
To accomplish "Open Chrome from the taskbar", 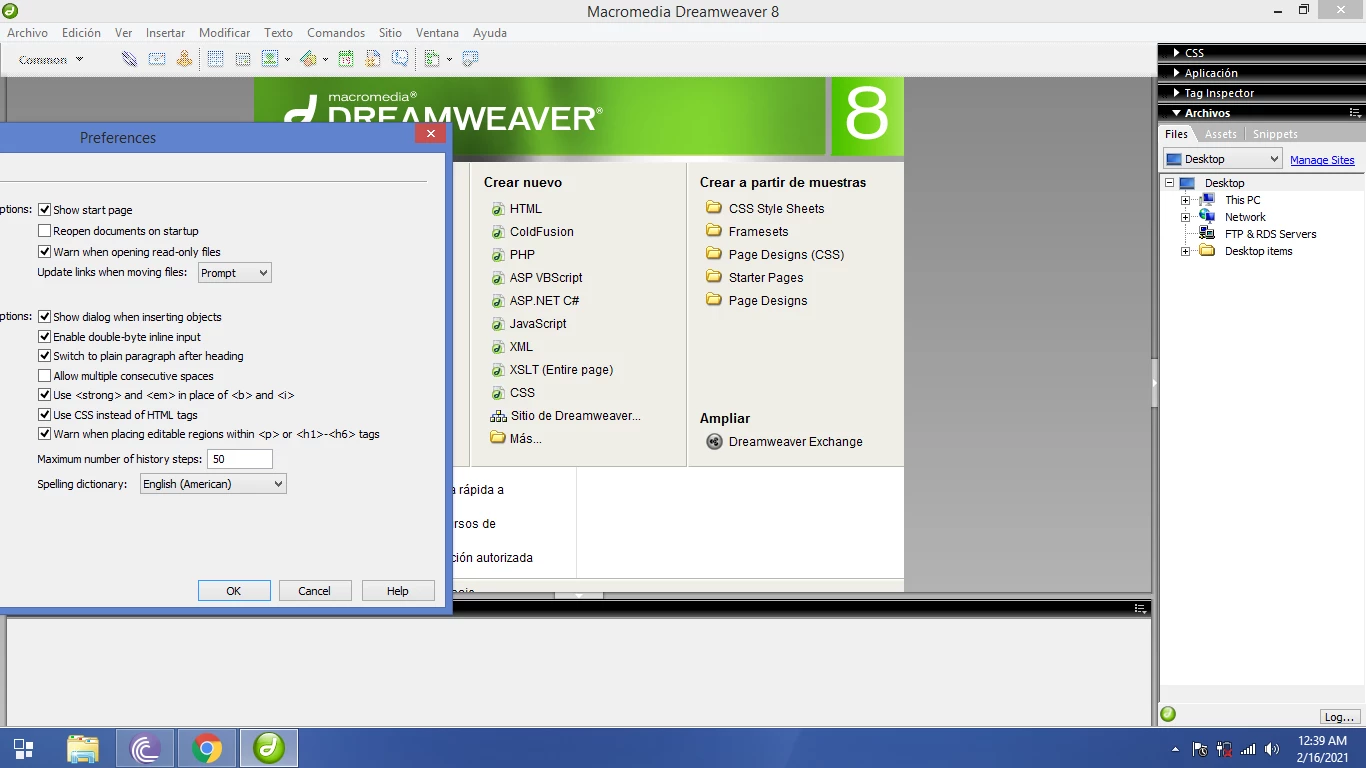I will click(x=207, y=748).
